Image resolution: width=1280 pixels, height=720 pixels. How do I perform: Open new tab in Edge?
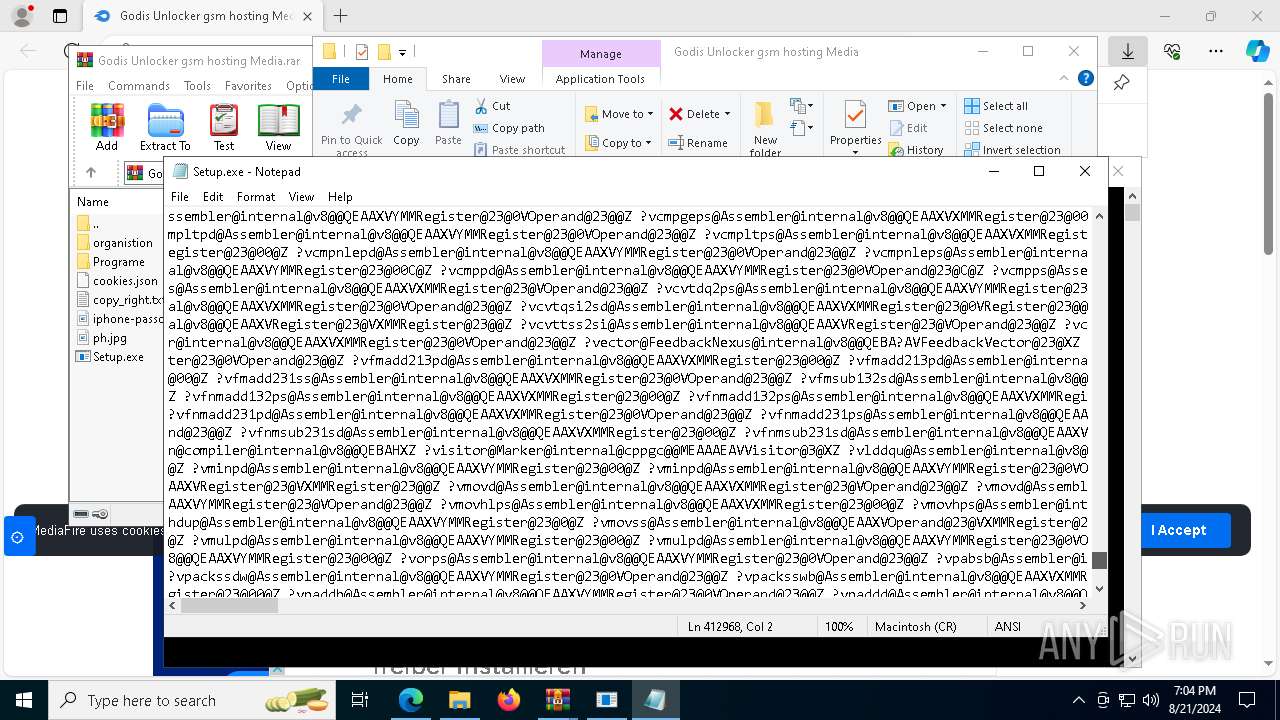(340, 16)
